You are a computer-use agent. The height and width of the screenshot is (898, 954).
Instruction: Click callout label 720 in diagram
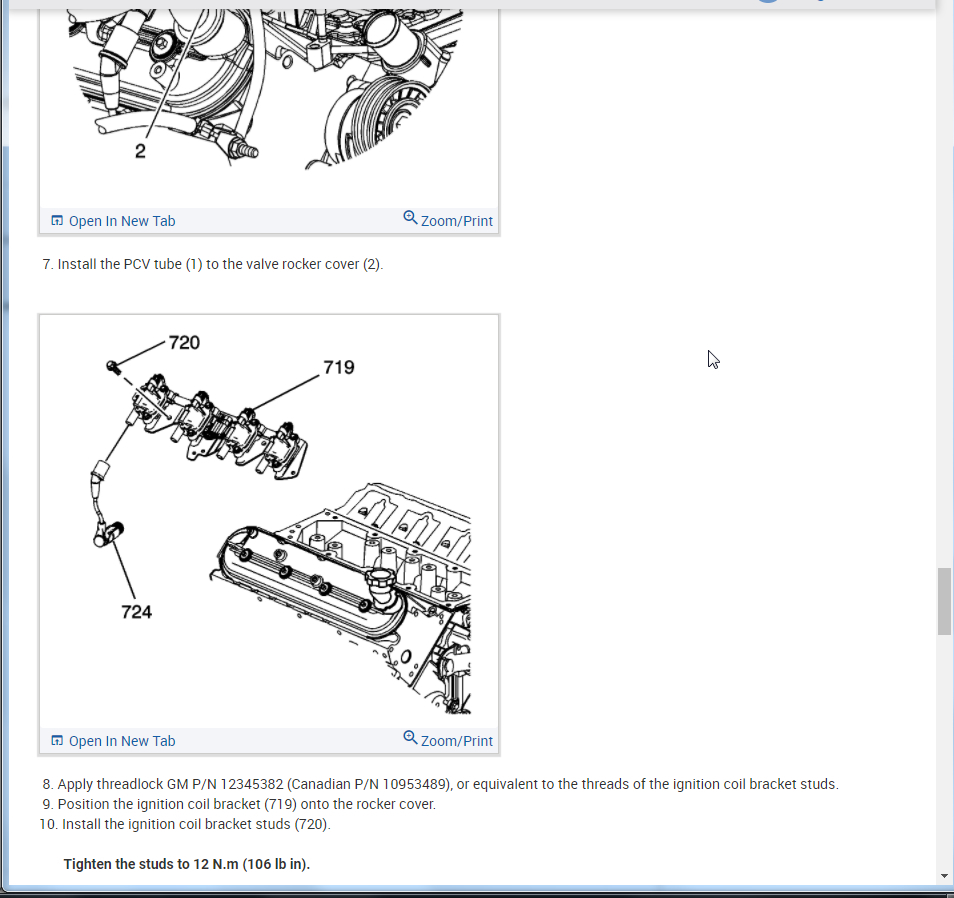184,343
